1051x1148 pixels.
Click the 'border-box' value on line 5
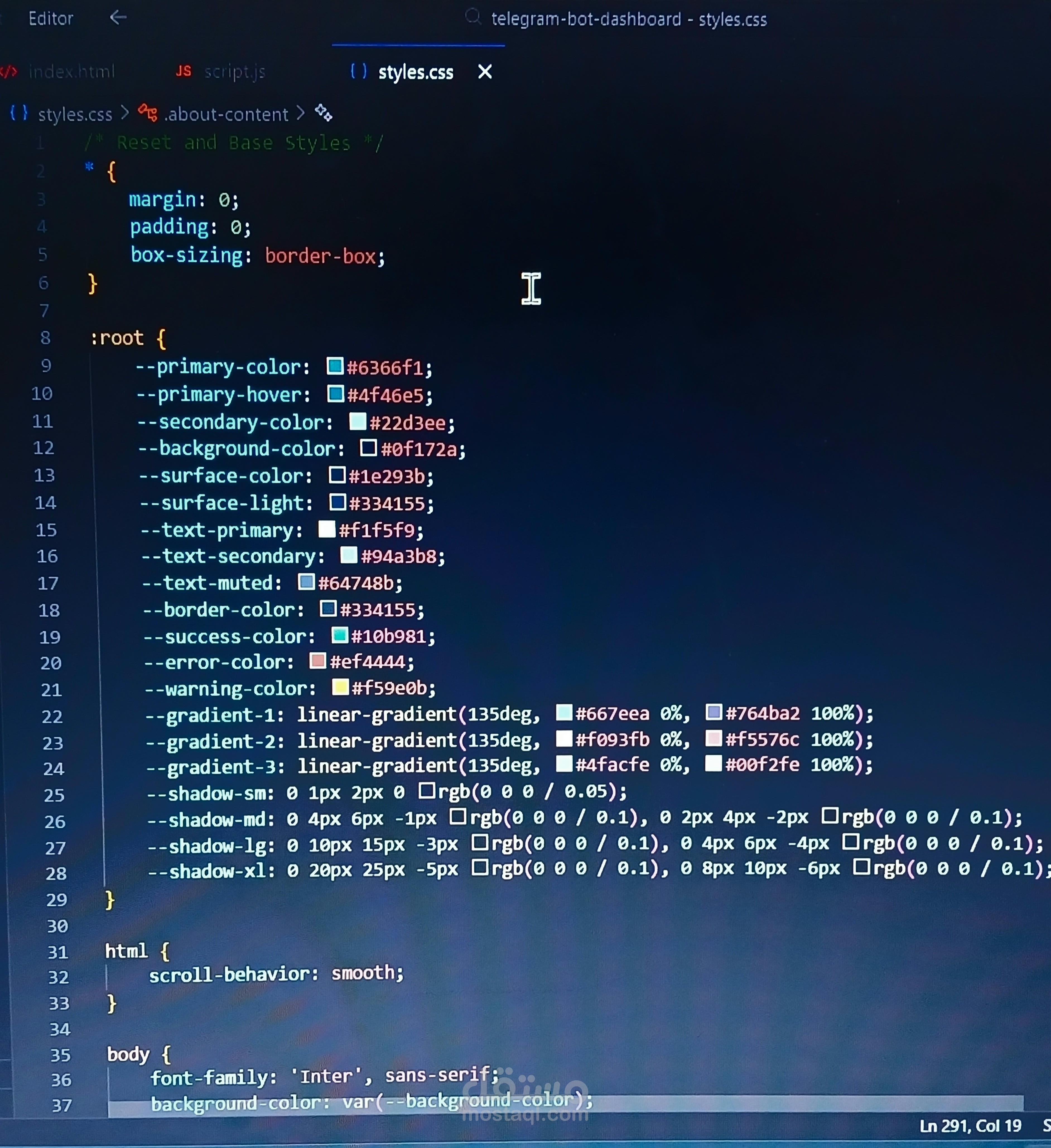point(320,256)
